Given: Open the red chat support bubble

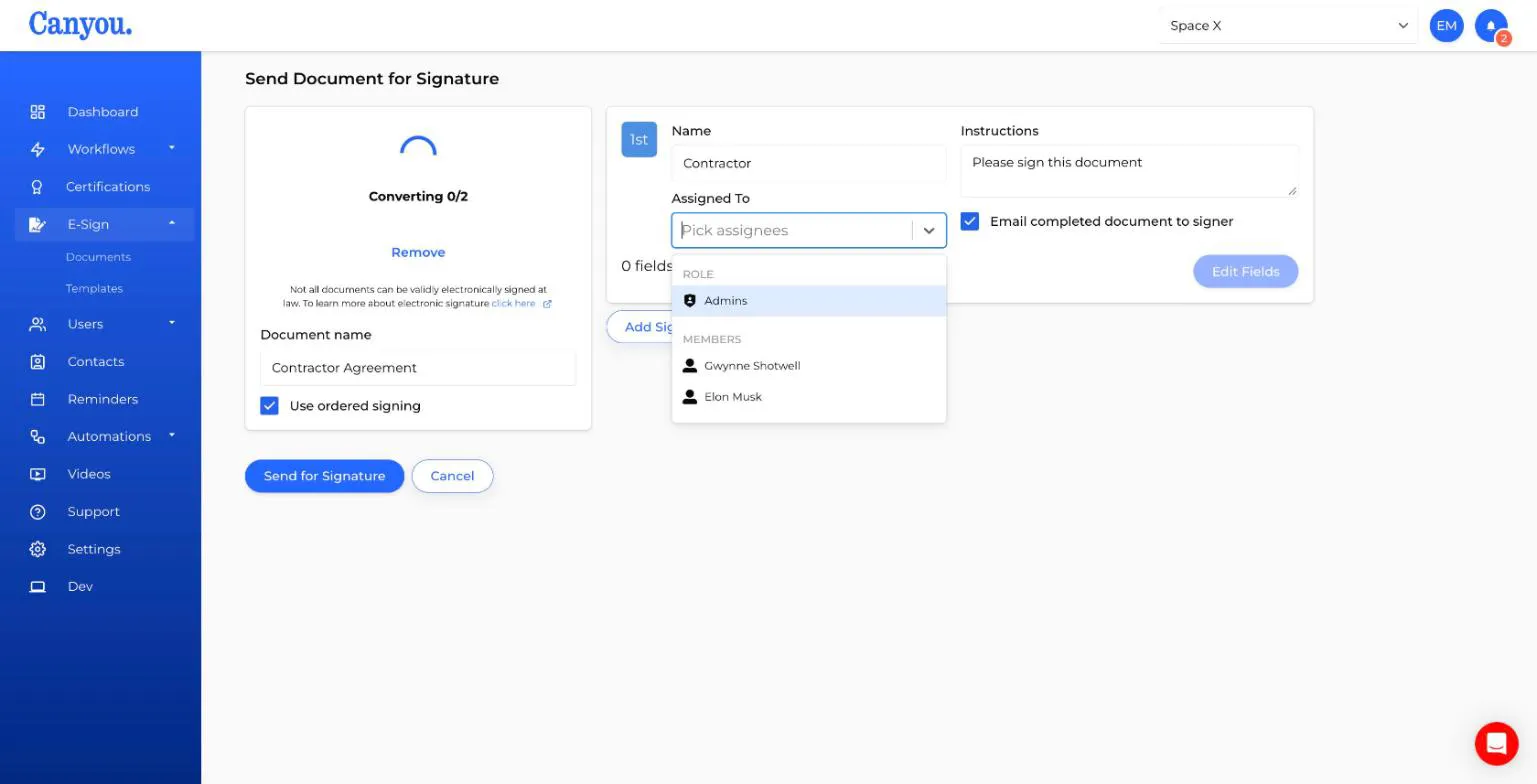Looking at the screenshot, I should [x=1496, y=743].
